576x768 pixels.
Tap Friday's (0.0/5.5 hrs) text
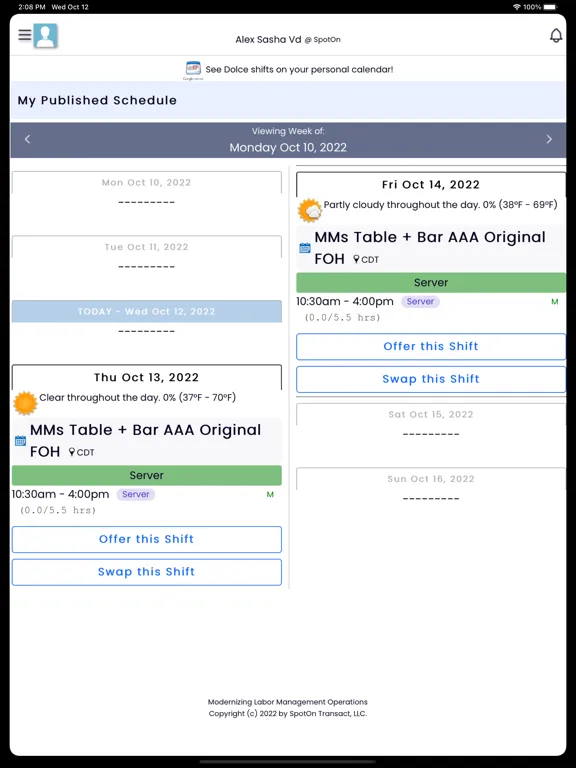point(342,317)
